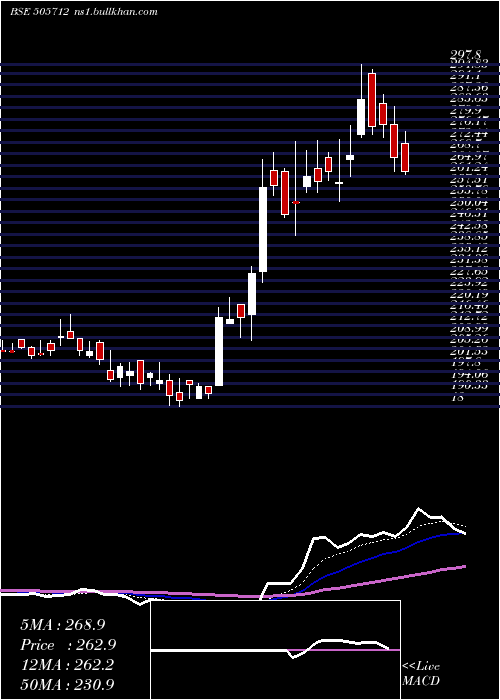Click the 250.04 price axis label
The height and width of the screenshot is (700, 500).
pyautogui.click(x=470, y=203)
